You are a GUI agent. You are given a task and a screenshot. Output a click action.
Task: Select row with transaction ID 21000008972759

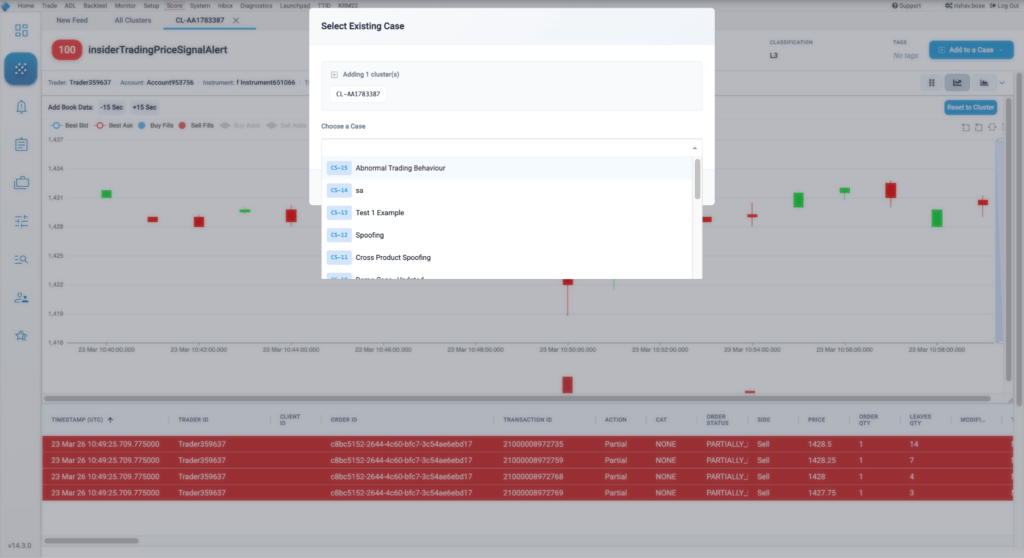point(528,461)
